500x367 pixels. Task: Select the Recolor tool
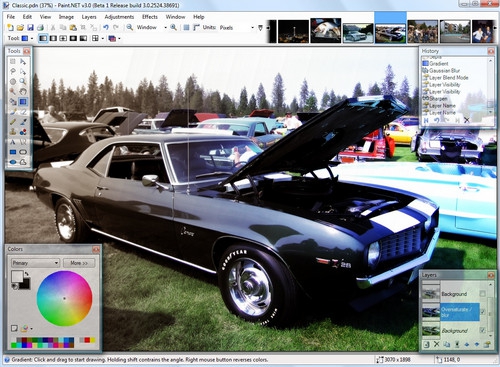click(x=23, y=132)
